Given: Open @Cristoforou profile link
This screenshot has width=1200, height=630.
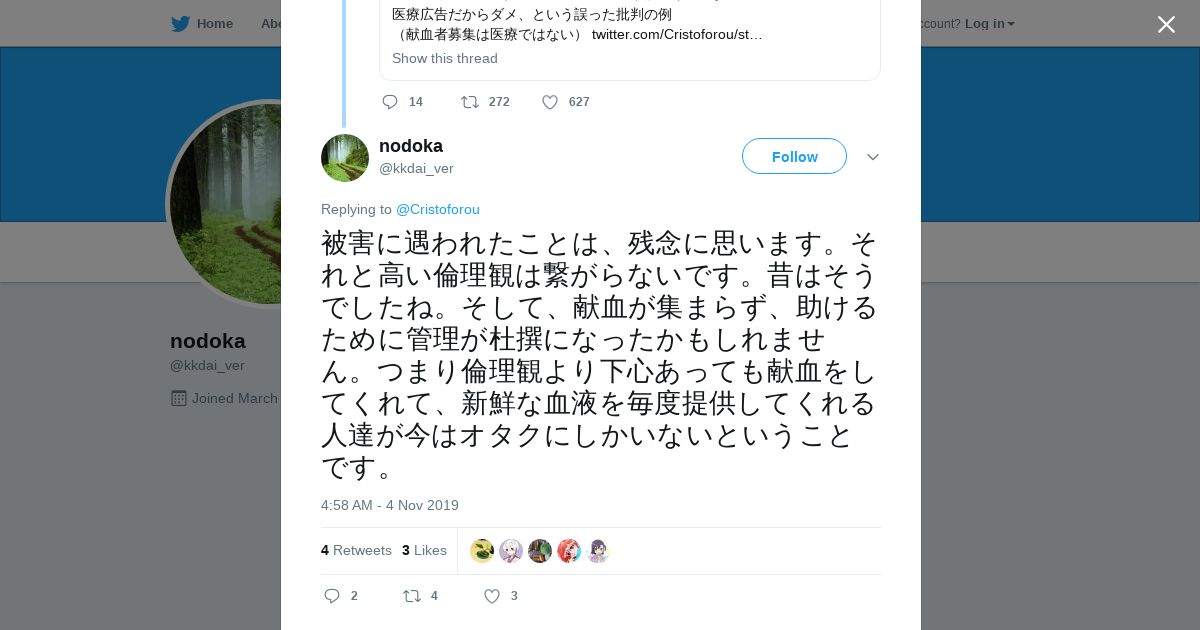Looking at the screenshot, I should (438, 209).
